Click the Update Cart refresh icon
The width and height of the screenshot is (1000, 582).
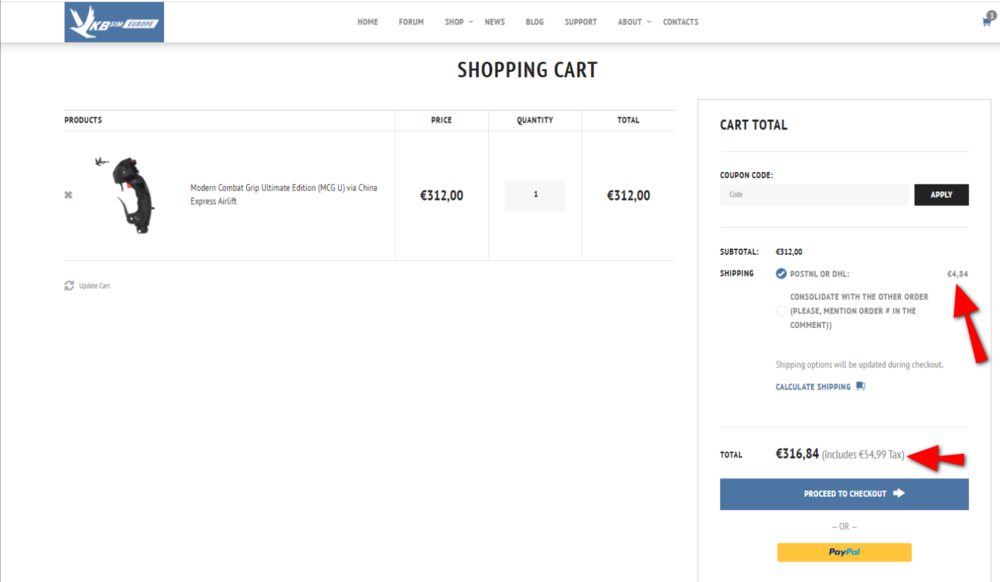(x=69, y=286)
